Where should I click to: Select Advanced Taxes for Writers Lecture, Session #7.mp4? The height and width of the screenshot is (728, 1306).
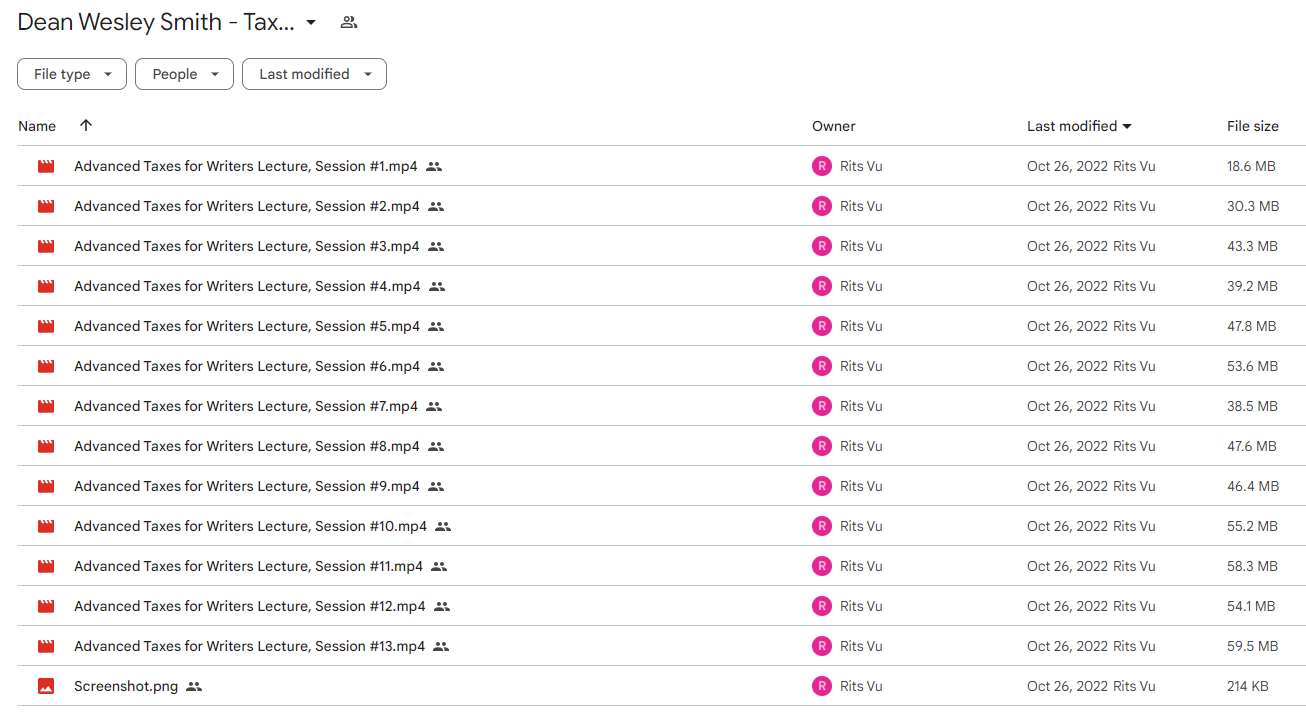click(x=246, y=406)
